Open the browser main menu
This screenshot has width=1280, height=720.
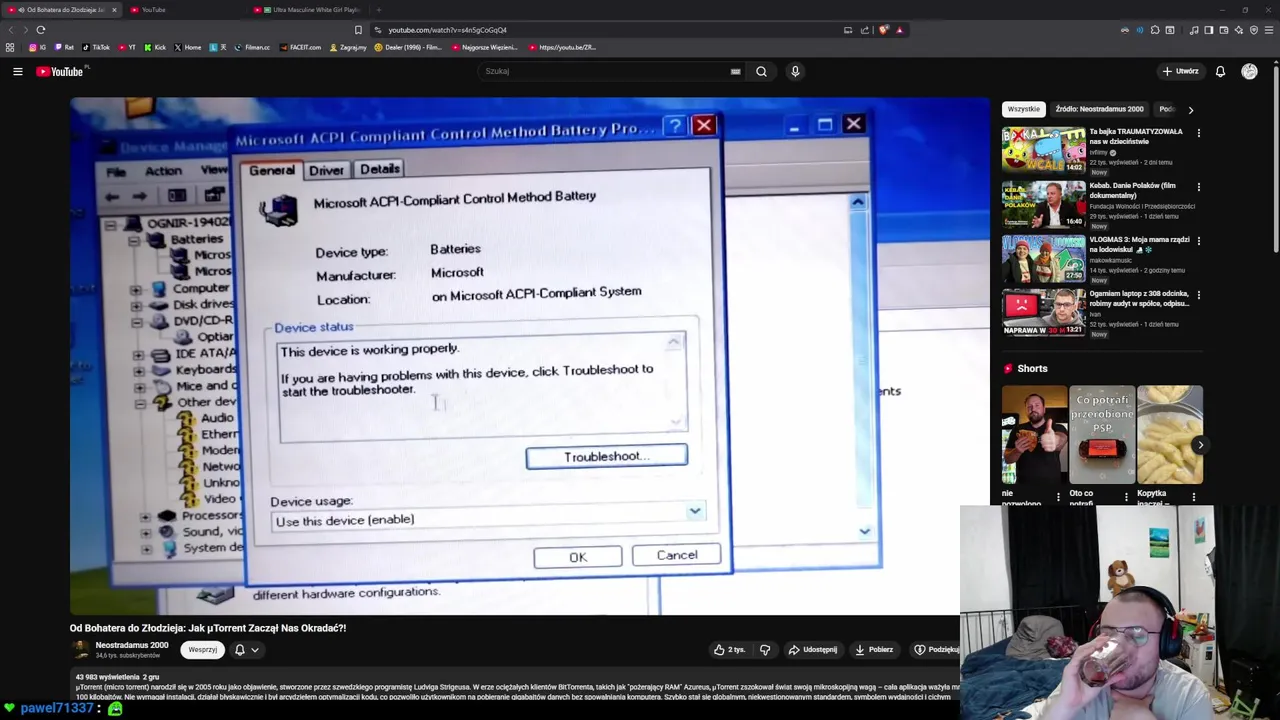pos(1268,30)
